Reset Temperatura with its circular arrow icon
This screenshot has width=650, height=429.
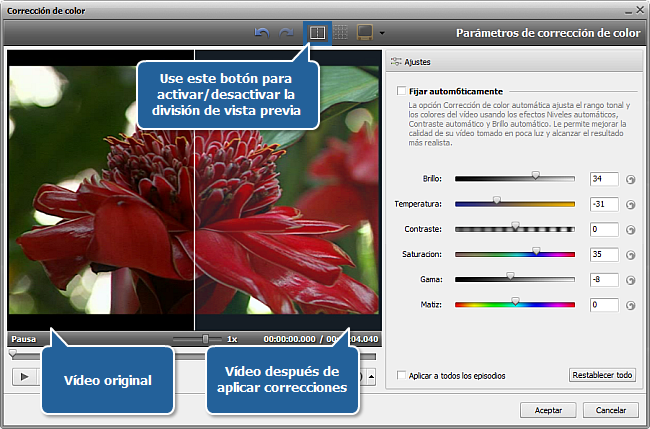631,204
